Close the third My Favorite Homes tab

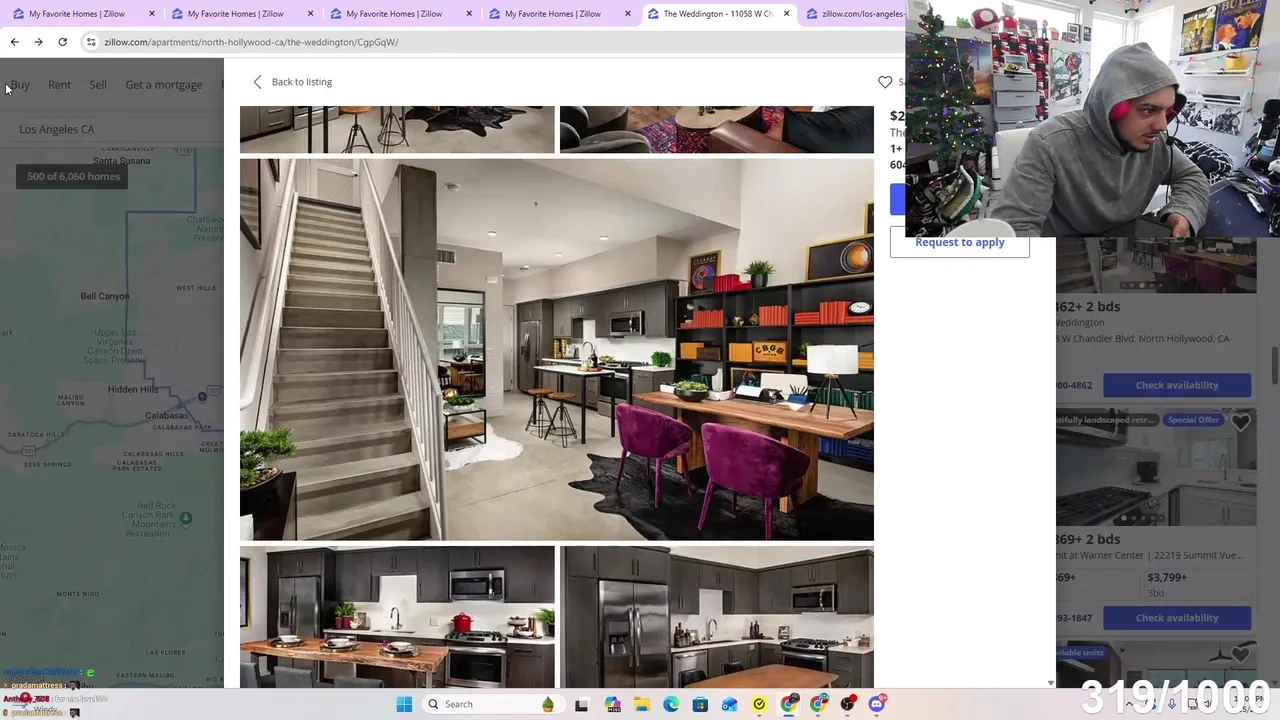pyautogui.click(x=469, y=14)
